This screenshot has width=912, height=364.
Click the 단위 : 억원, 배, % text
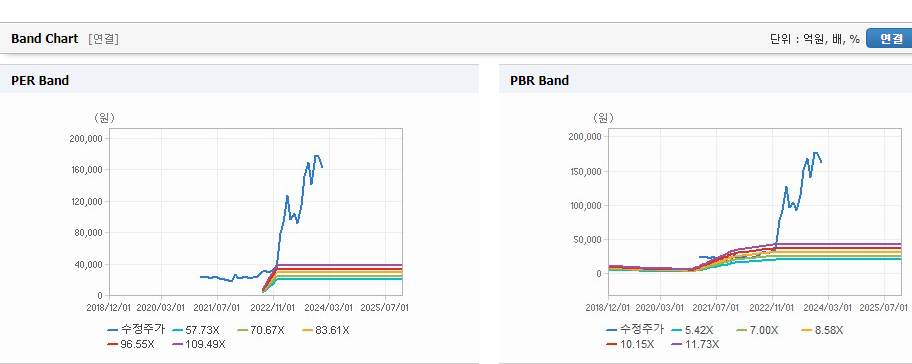(x=814, y=39)
